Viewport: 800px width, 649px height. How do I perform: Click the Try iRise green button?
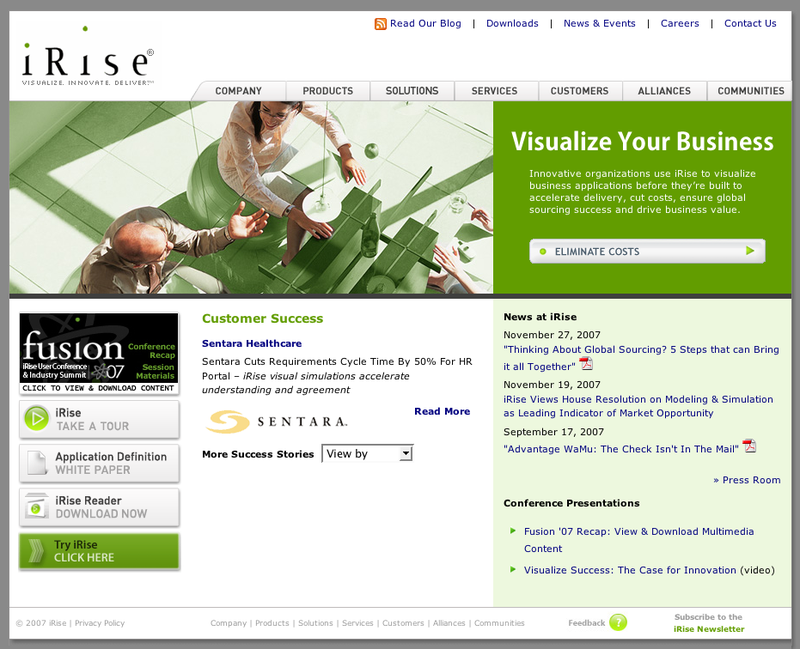pyautogui.click(x=99, y=551)
